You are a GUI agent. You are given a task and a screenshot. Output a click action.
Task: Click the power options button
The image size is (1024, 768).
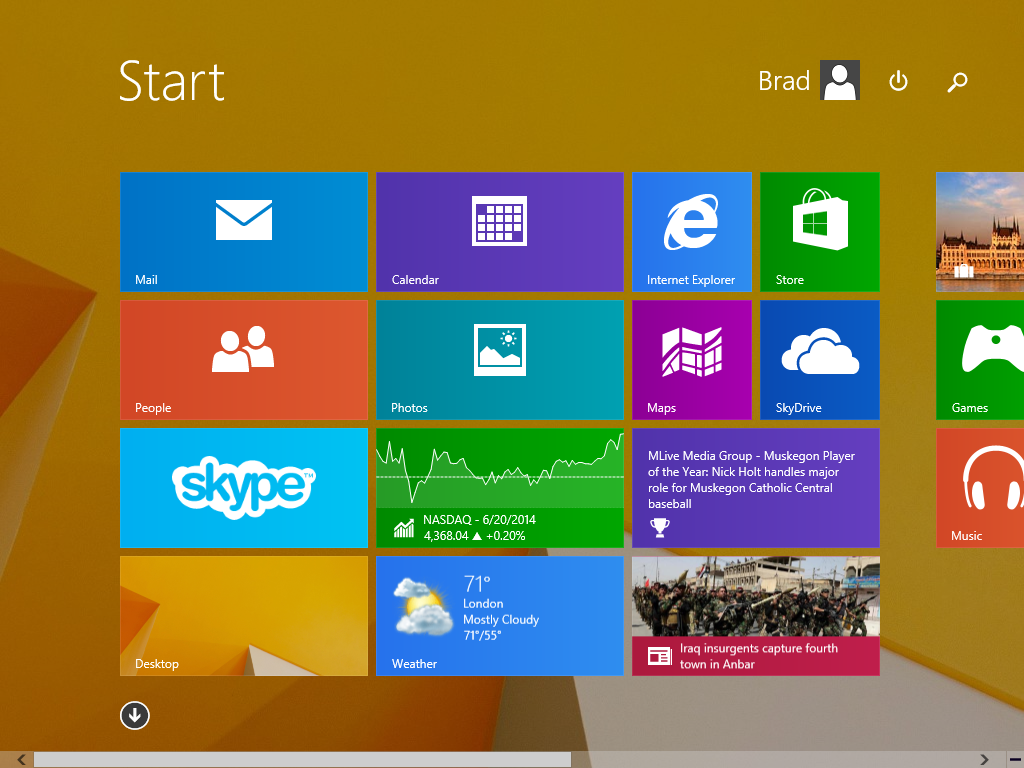point(898,81)
